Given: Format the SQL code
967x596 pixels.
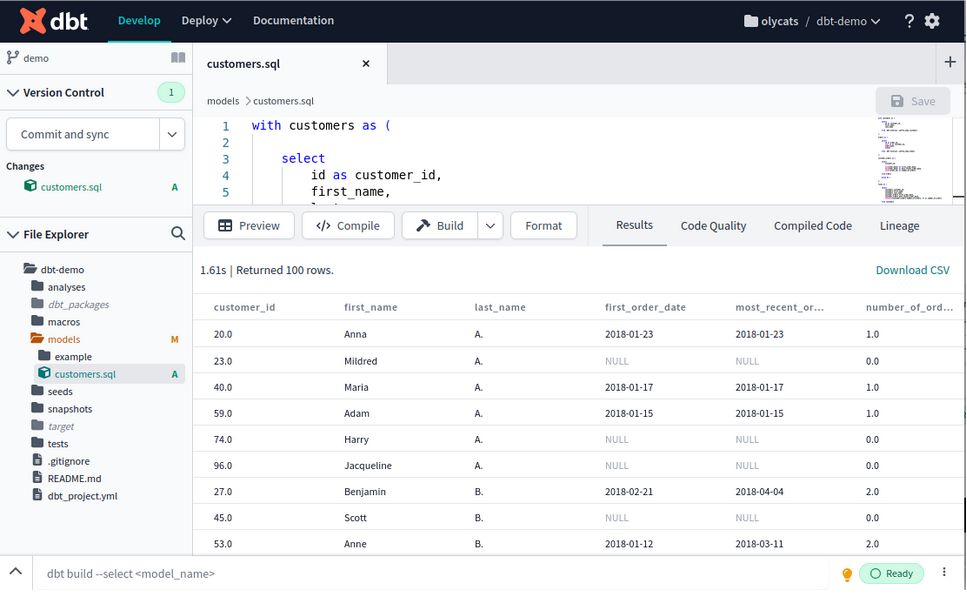Looking at the screenshot, I should point(543,226).
